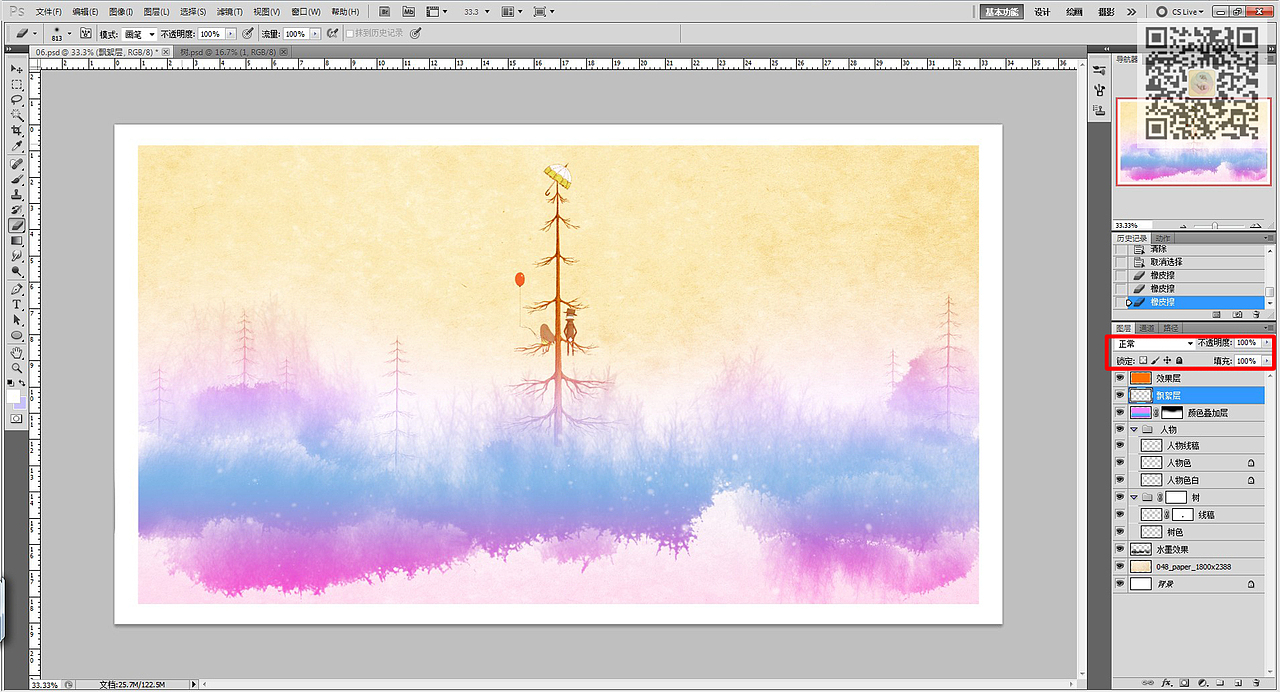This screenshot has width=1280, height=692.
Task: Click the foreground color swatch
Action: 14,395
